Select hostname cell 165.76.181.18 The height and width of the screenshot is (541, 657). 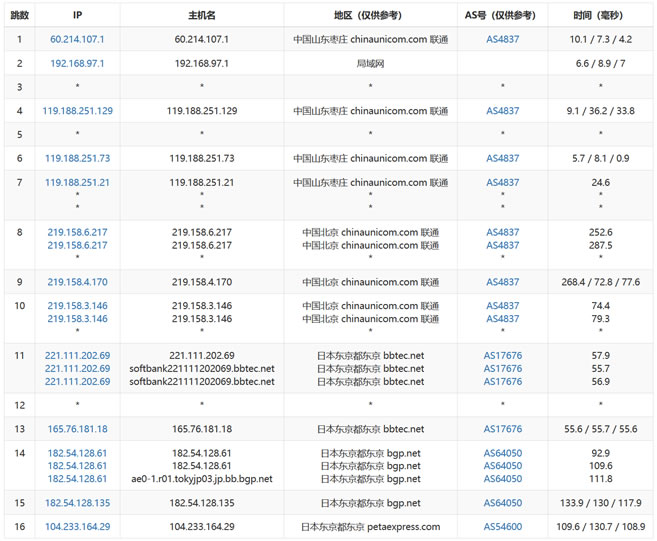coord(202,429)
